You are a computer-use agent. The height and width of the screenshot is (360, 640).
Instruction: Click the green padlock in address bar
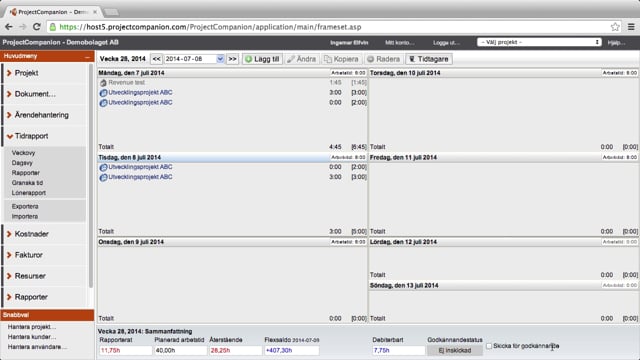click(x=53, y=27)
